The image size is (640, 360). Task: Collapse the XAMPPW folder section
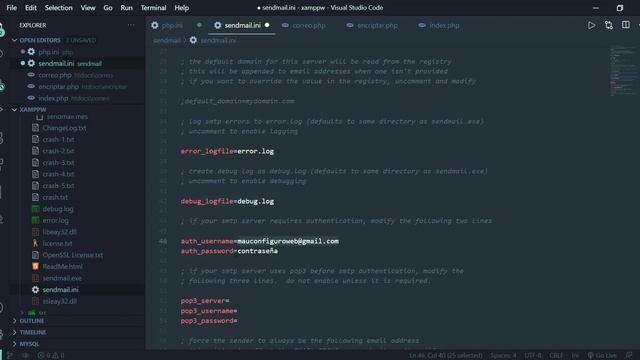[33, 109]
